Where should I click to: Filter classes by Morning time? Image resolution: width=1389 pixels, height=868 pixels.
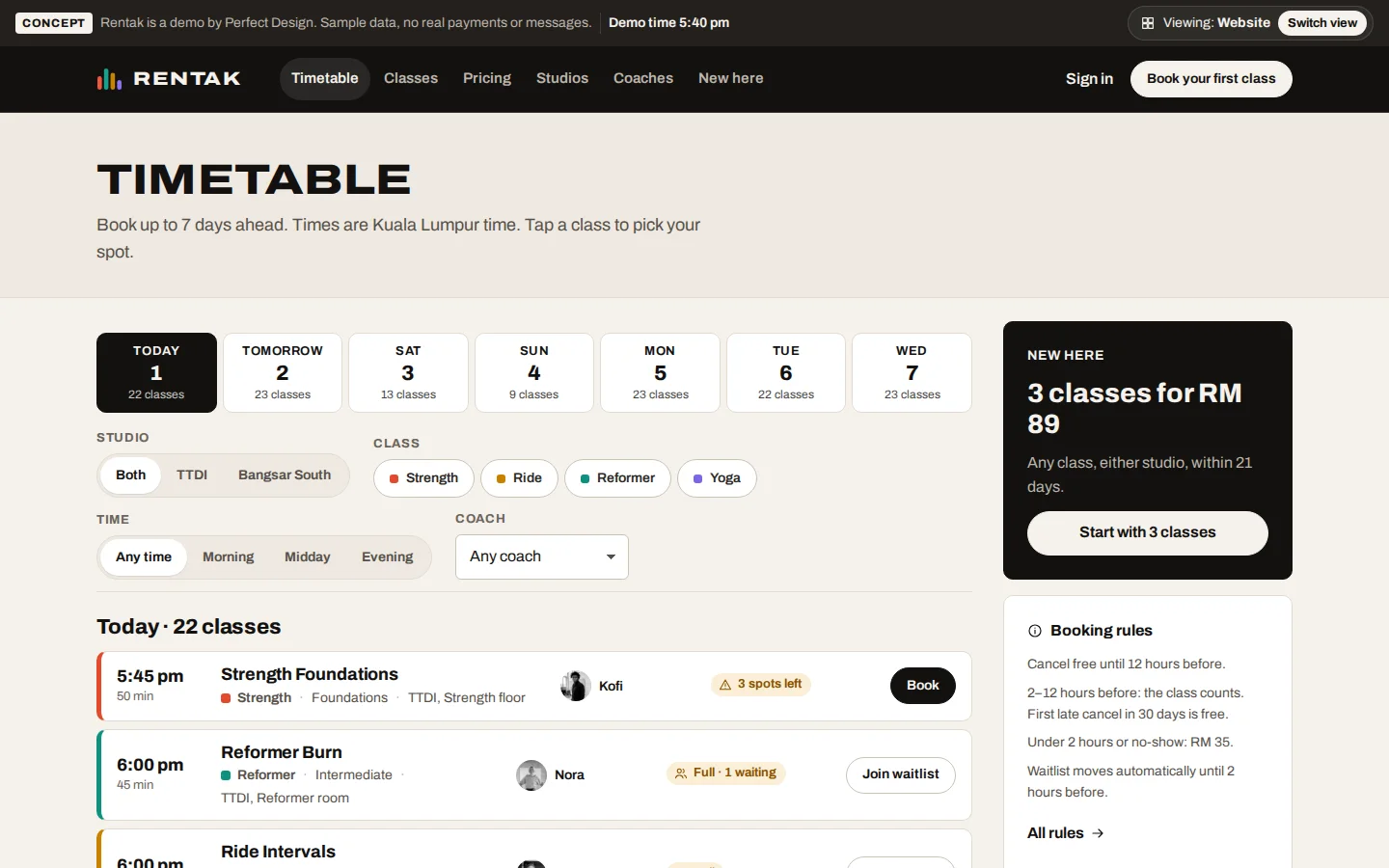tap(229, 557)
